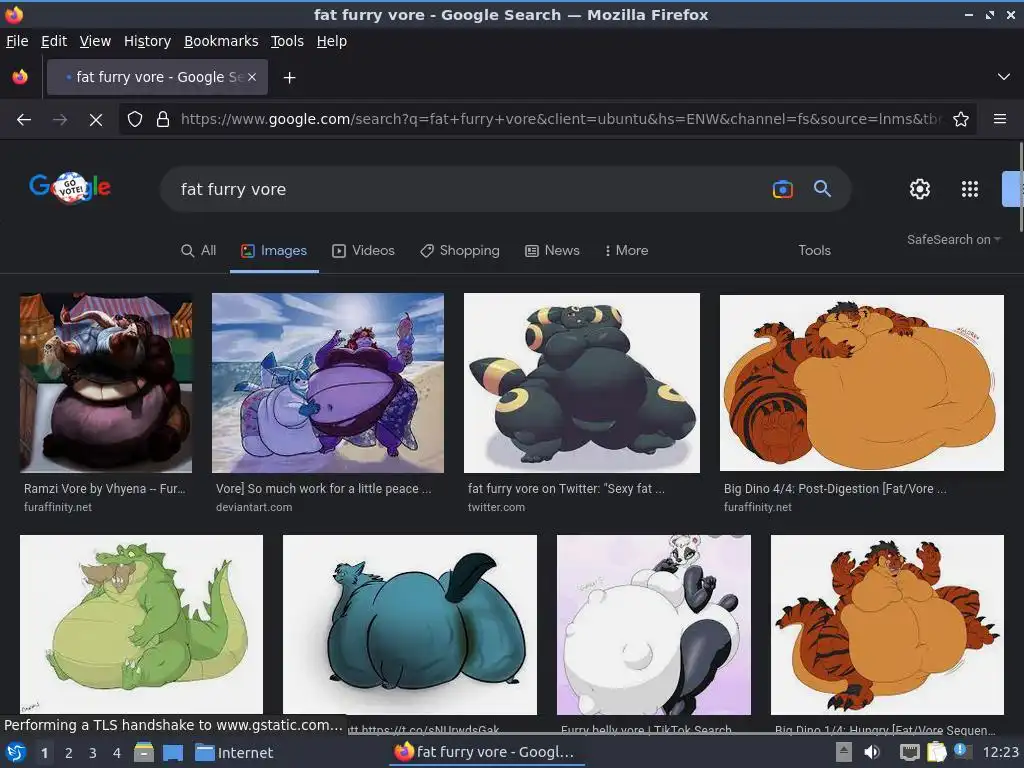Open the "Ramzi Vore by Vhyena" image thumbnail
The height and width of the screenshot is (768, 1024).
(106, 383)
